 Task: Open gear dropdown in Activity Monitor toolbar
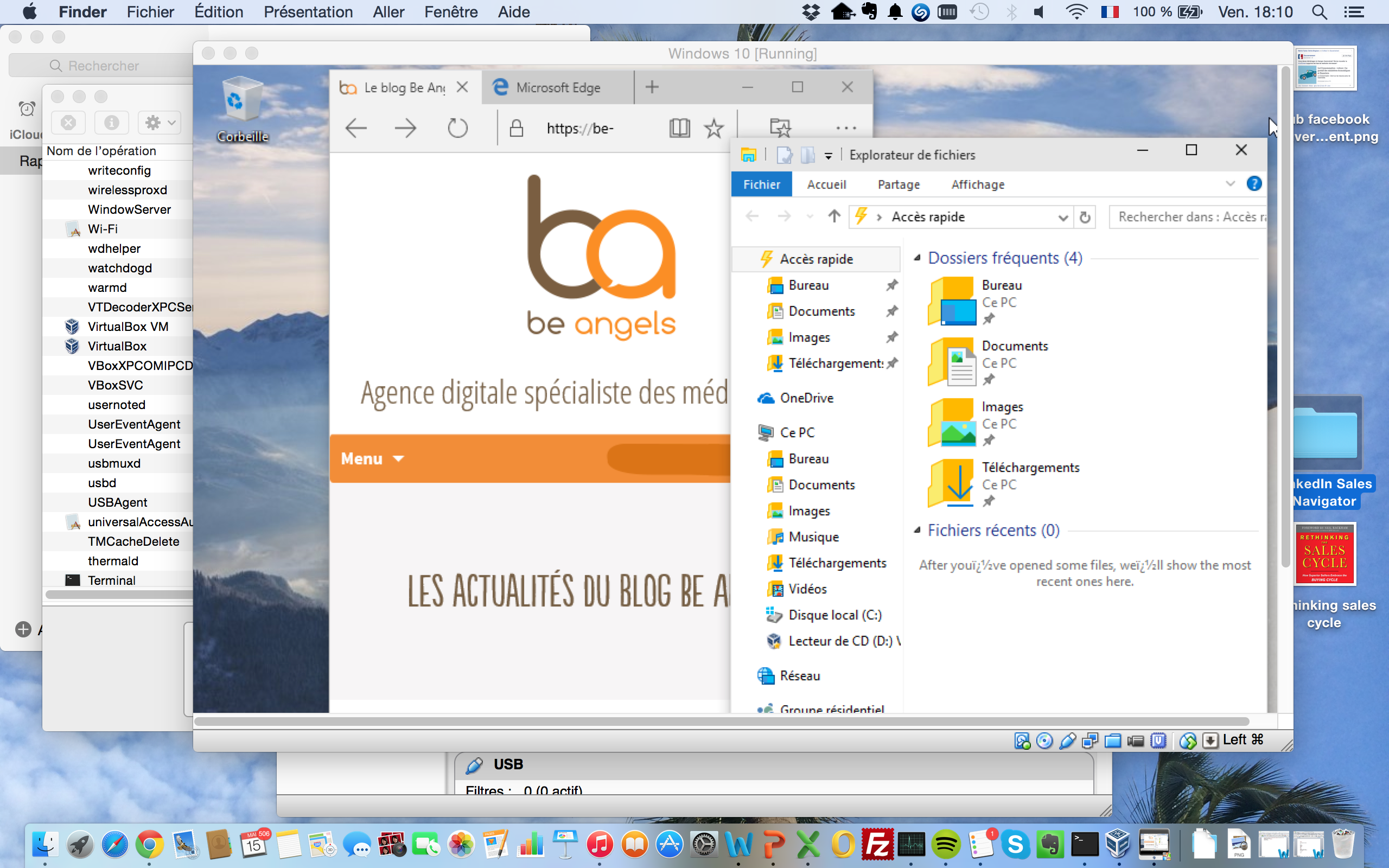pyautogui.click(x=160, y=122)
